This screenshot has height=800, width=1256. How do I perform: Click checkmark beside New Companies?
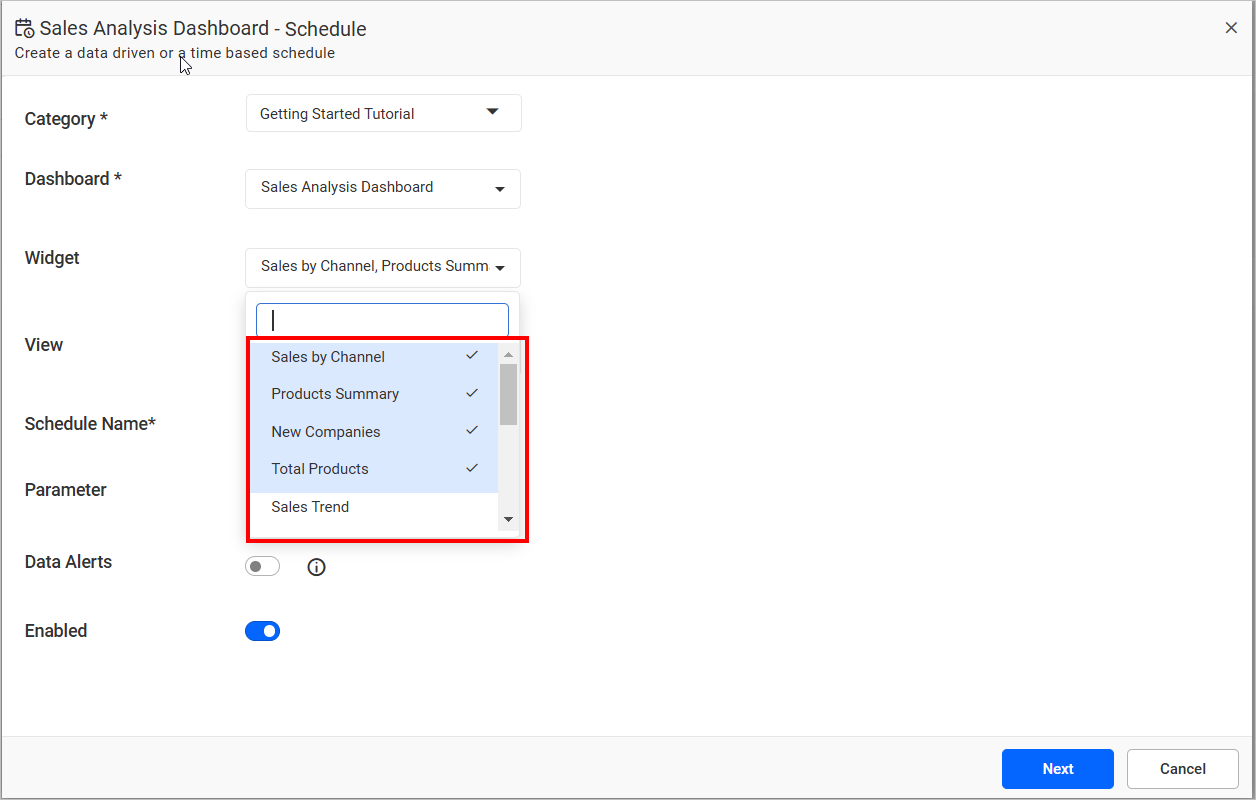click(472, 431)
